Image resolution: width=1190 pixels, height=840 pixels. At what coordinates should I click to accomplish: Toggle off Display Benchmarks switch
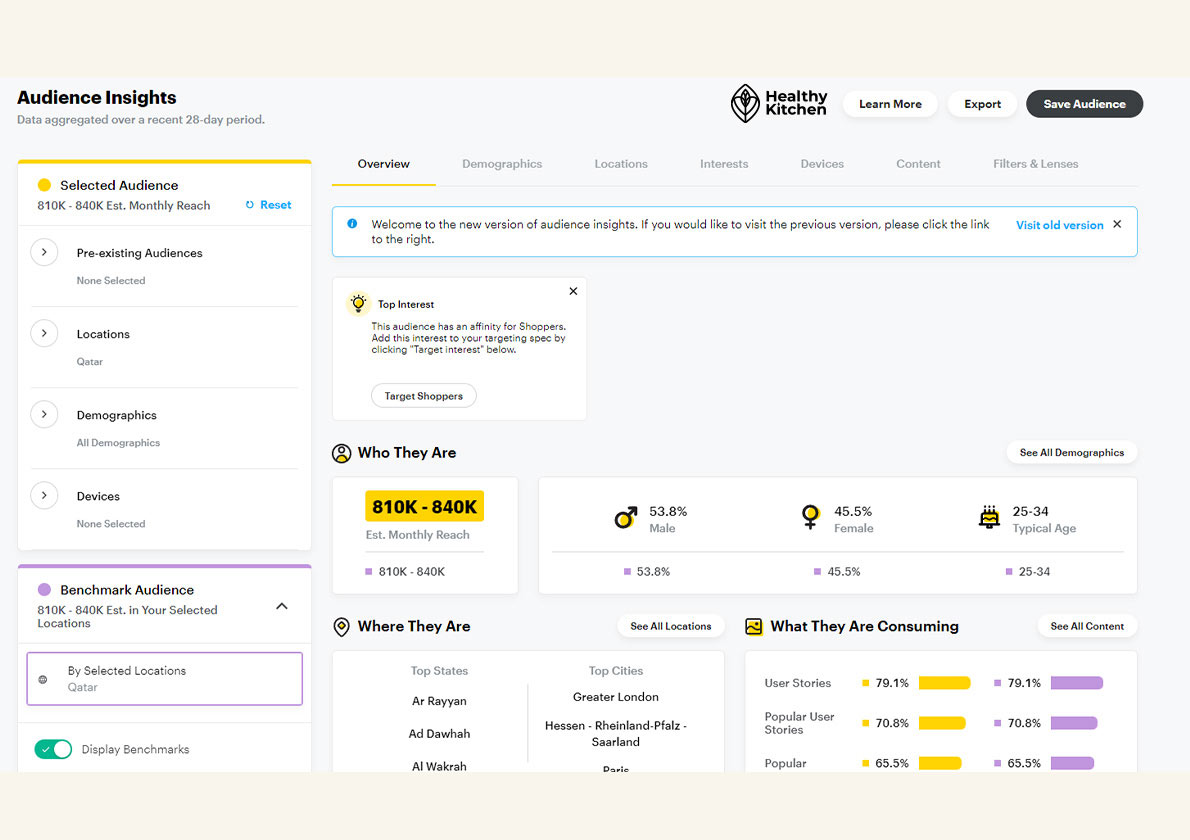[53, 749]
